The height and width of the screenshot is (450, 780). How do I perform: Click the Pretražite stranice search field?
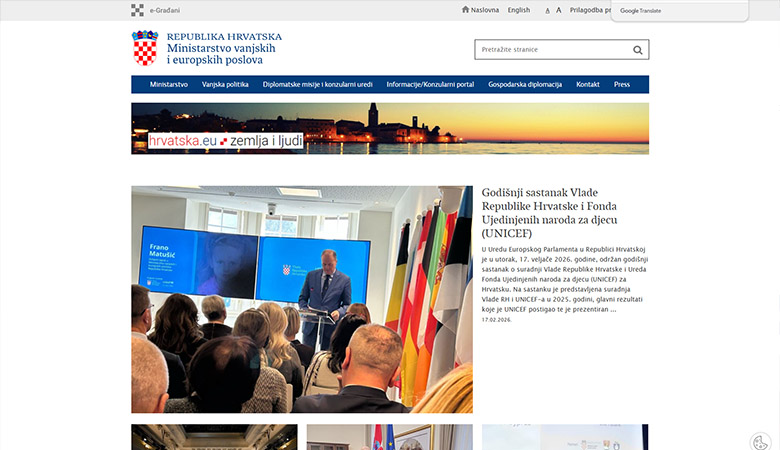pyautogui.click(x=550, y=50)
